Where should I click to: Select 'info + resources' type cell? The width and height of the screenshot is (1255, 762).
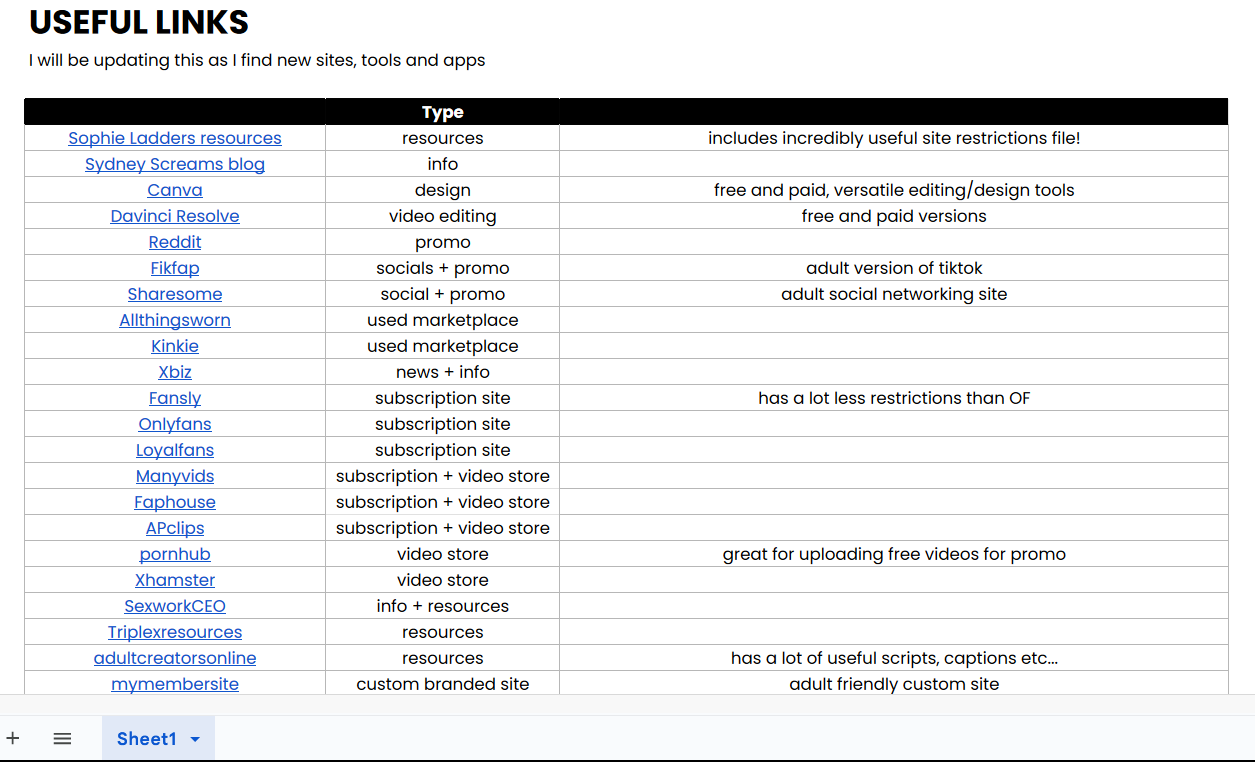click(x=442, y=606)
